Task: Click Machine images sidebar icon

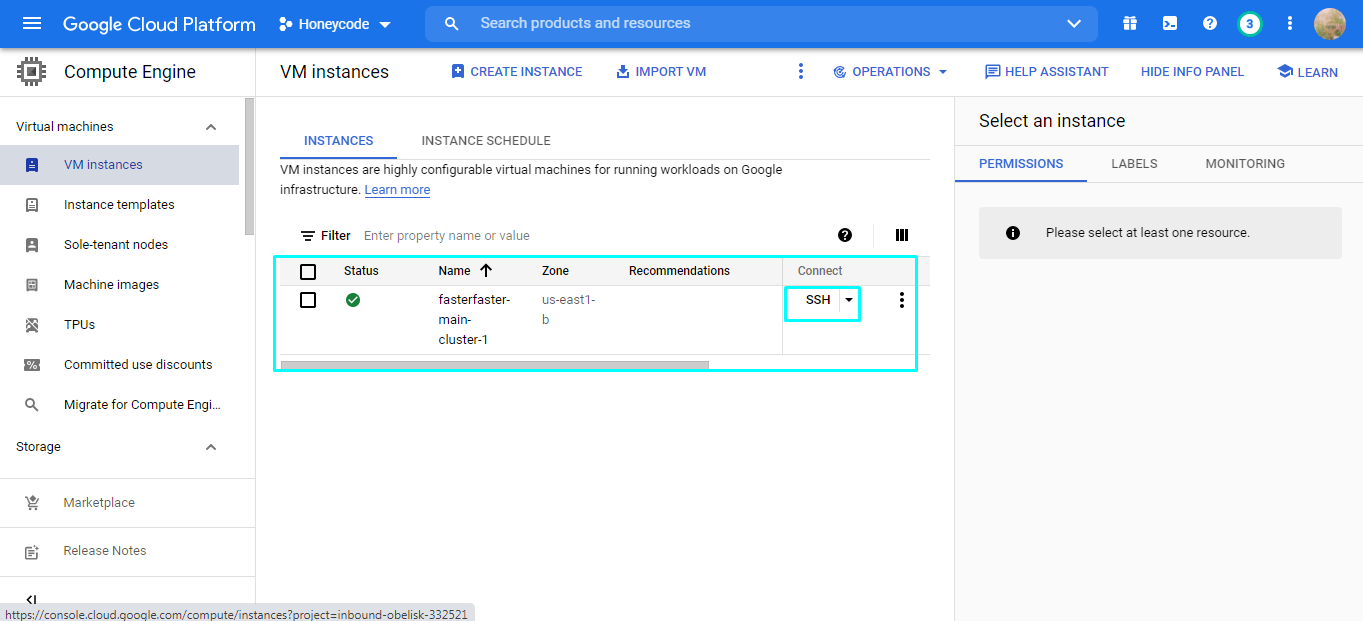Action: pos(32,285)
